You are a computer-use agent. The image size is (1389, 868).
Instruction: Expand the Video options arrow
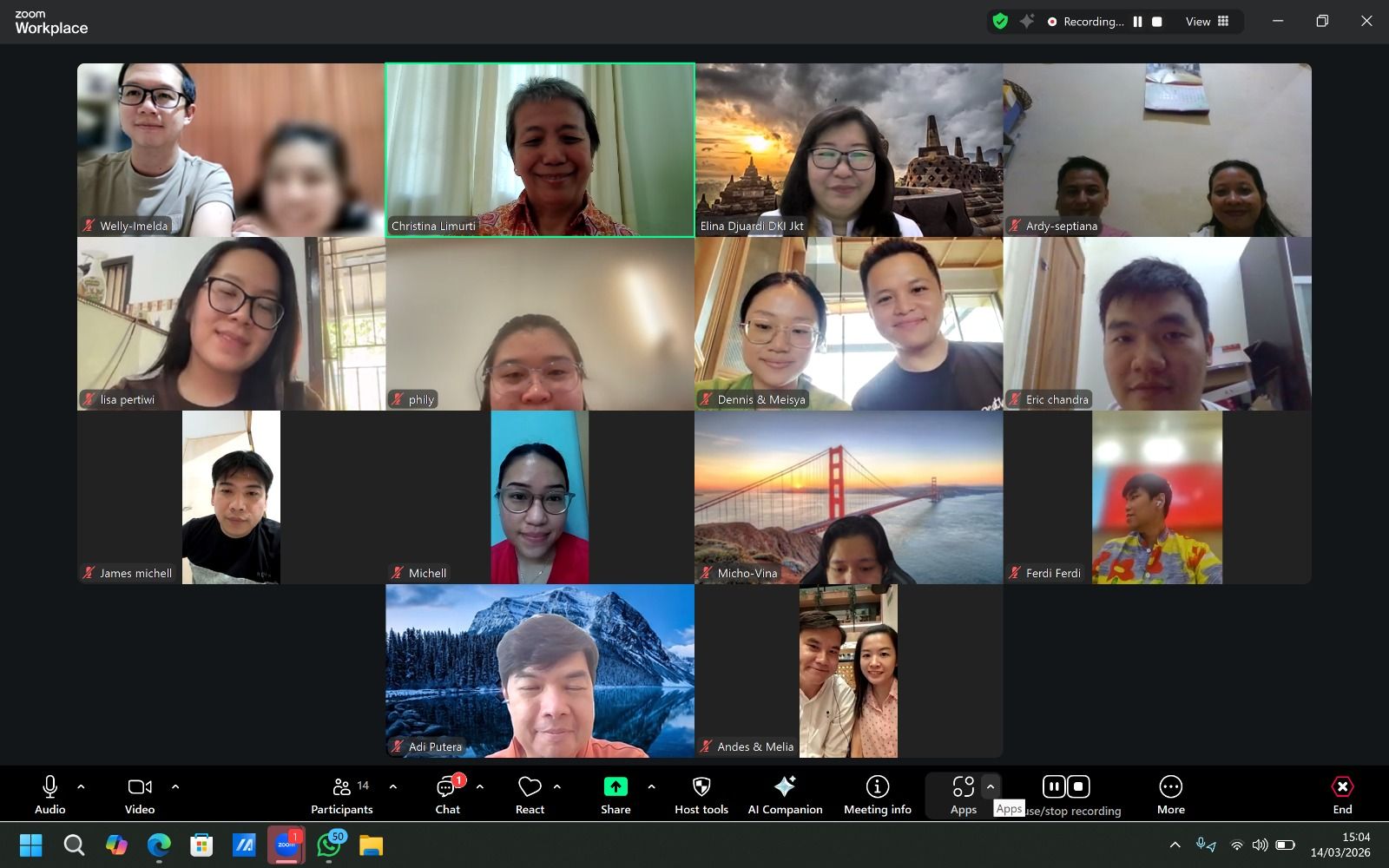point(175,787)
